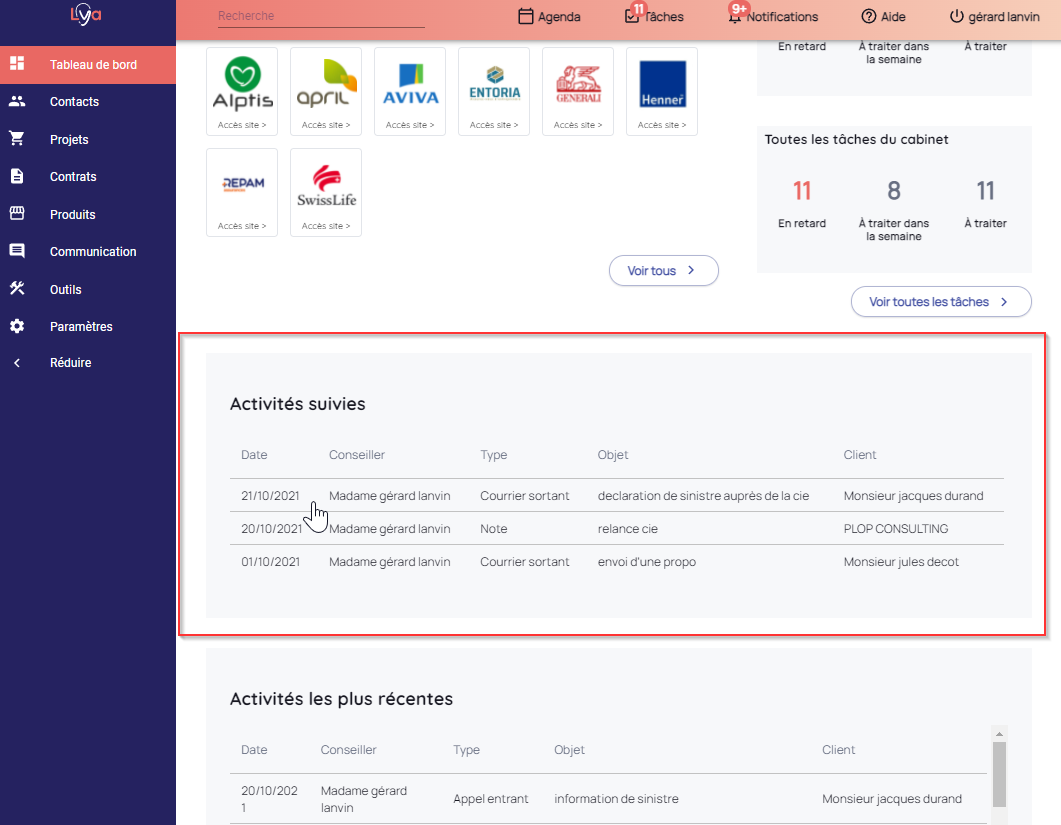This screenshot has height=825, width=1061.
Task: Click the Voir tous button
Action: [x=663, y=271]
